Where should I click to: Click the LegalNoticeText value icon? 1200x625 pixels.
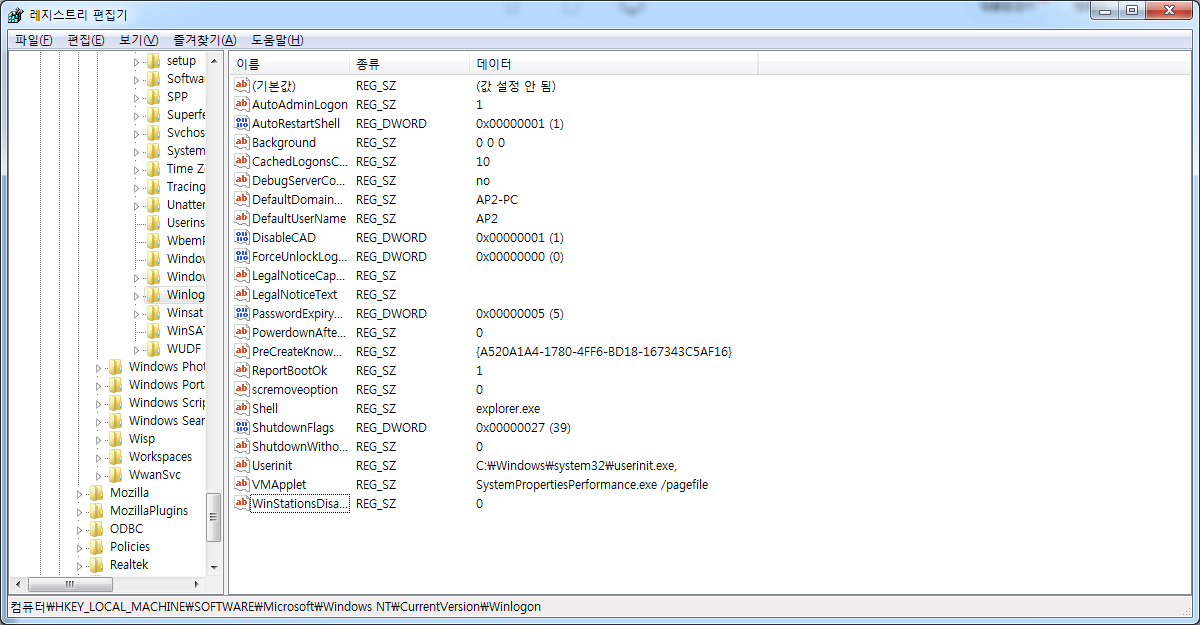pos(241,294)
